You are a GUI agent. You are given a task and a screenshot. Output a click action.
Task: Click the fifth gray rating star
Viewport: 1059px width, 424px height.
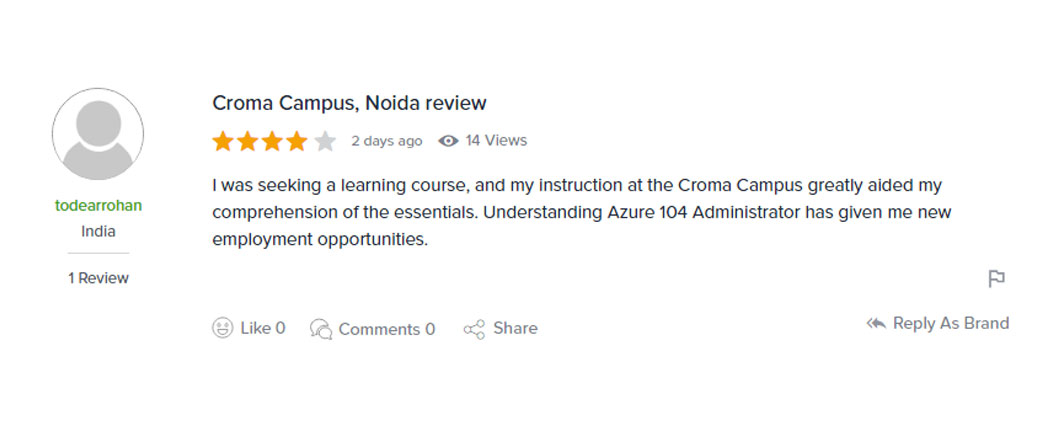point(325,141)
